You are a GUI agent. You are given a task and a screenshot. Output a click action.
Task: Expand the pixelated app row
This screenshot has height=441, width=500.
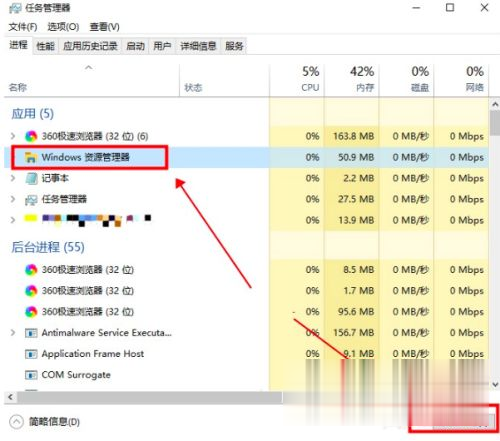coord(13,220)
